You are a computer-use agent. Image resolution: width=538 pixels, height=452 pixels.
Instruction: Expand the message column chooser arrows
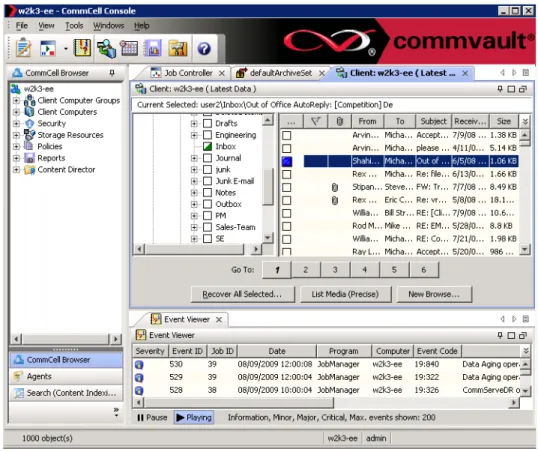(x=525, y=121)
